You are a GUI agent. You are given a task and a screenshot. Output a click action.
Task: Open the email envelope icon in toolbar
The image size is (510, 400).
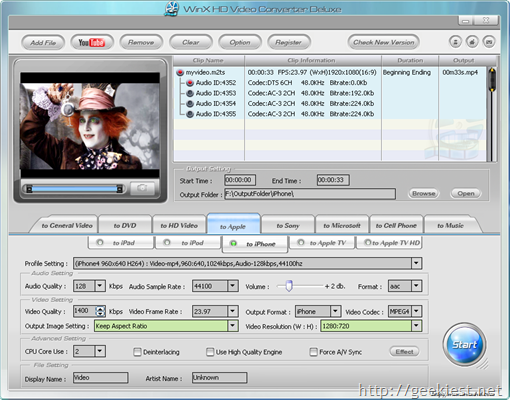pyautogui.click(x=489, y=42)
